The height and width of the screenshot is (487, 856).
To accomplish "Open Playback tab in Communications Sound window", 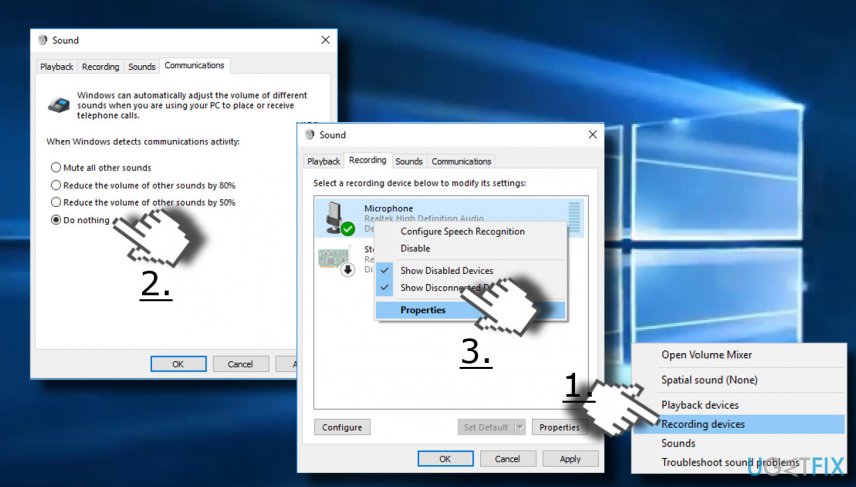I will coord(56,67).
